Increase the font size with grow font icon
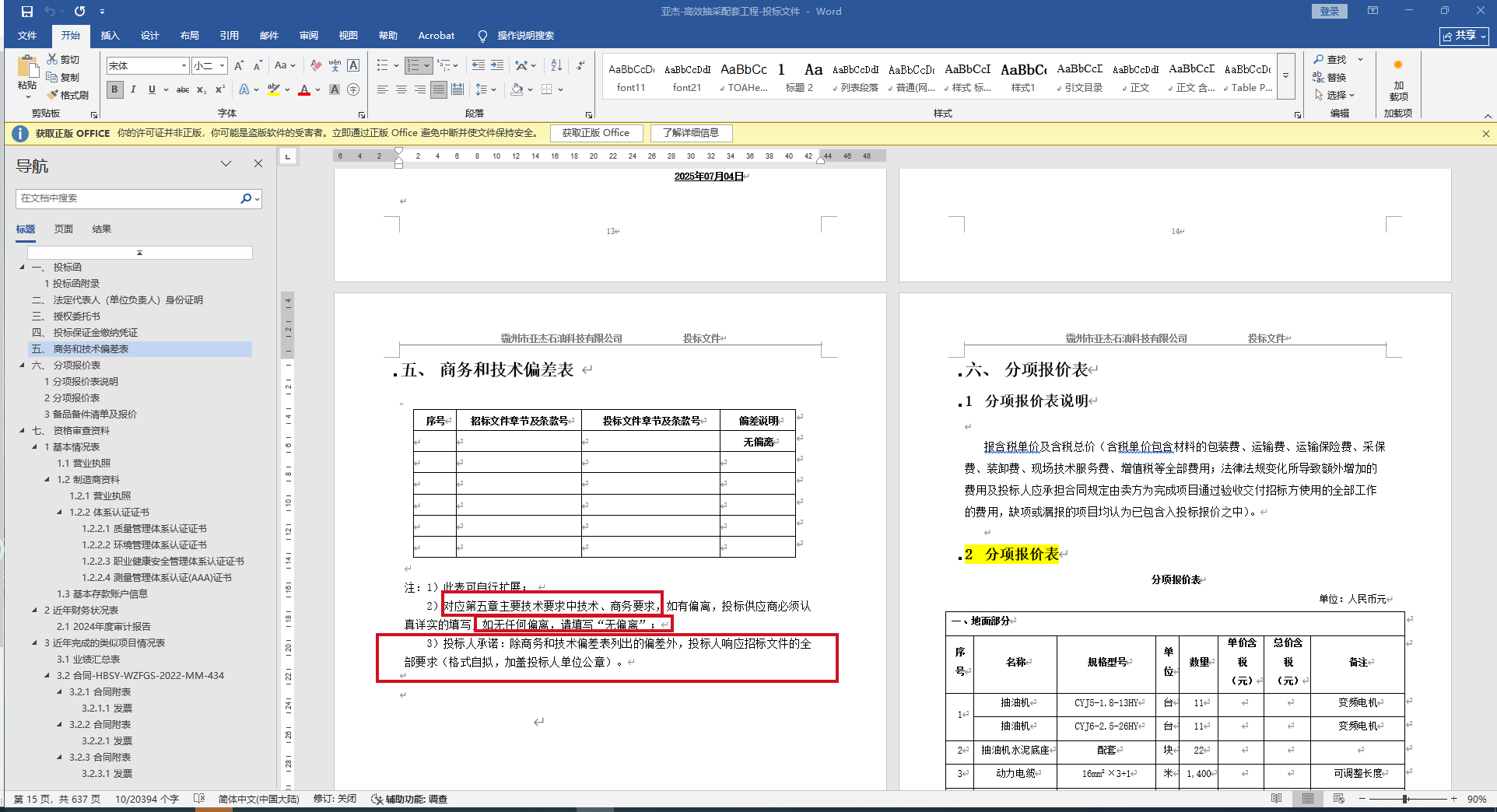 240,65
